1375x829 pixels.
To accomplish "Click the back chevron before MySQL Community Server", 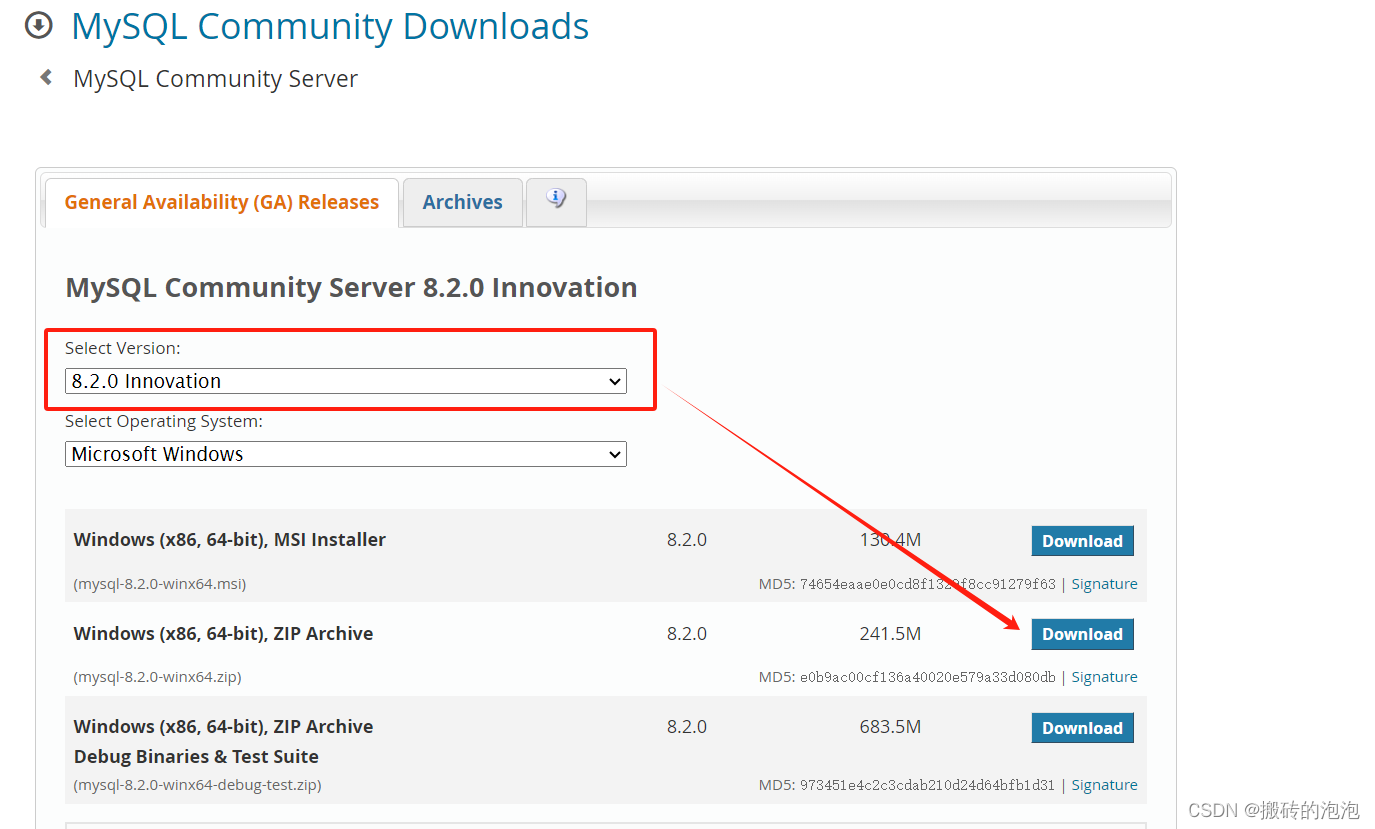I will pos(46,77).
